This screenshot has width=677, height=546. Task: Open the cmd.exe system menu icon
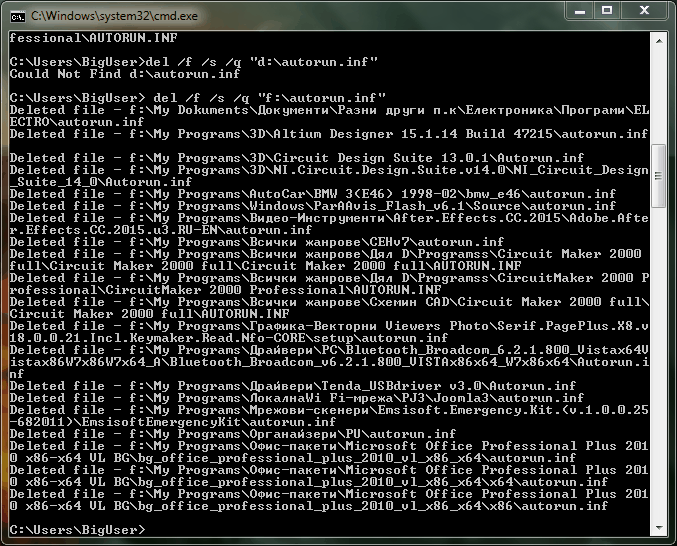(18, 16)
